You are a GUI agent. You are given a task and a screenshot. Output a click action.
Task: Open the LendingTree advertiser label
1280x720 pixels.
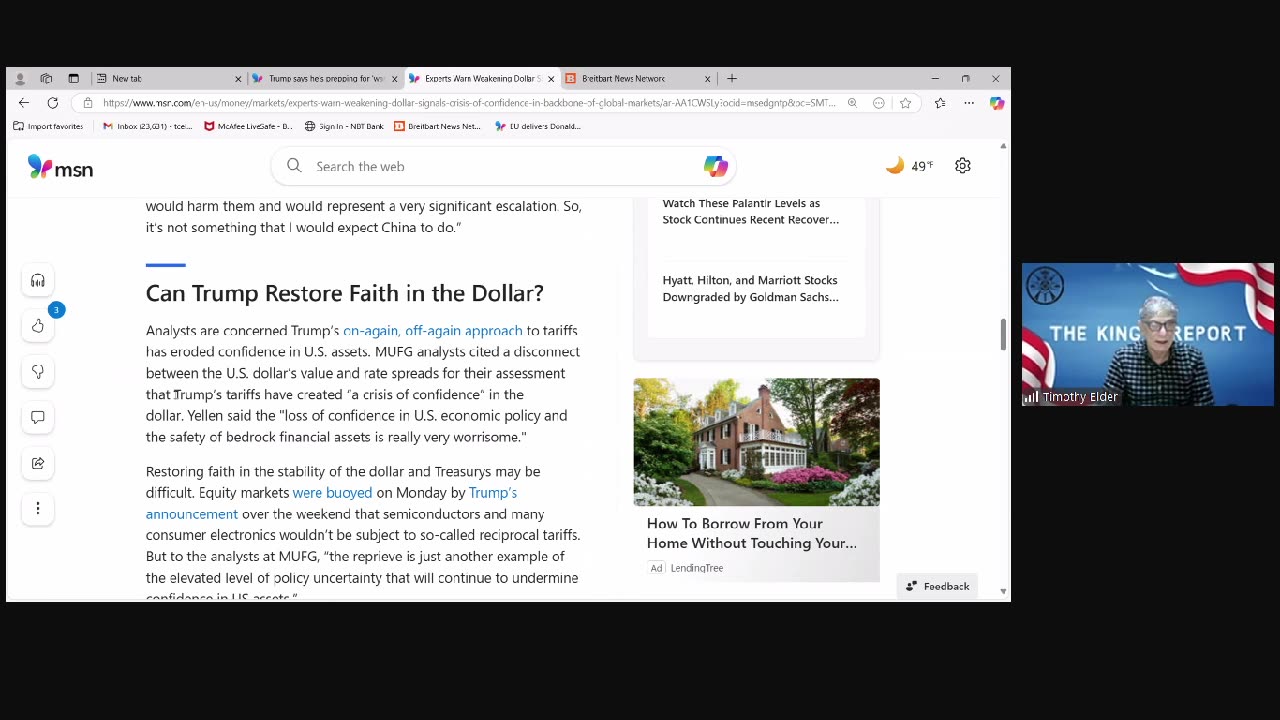click(697, 568)
